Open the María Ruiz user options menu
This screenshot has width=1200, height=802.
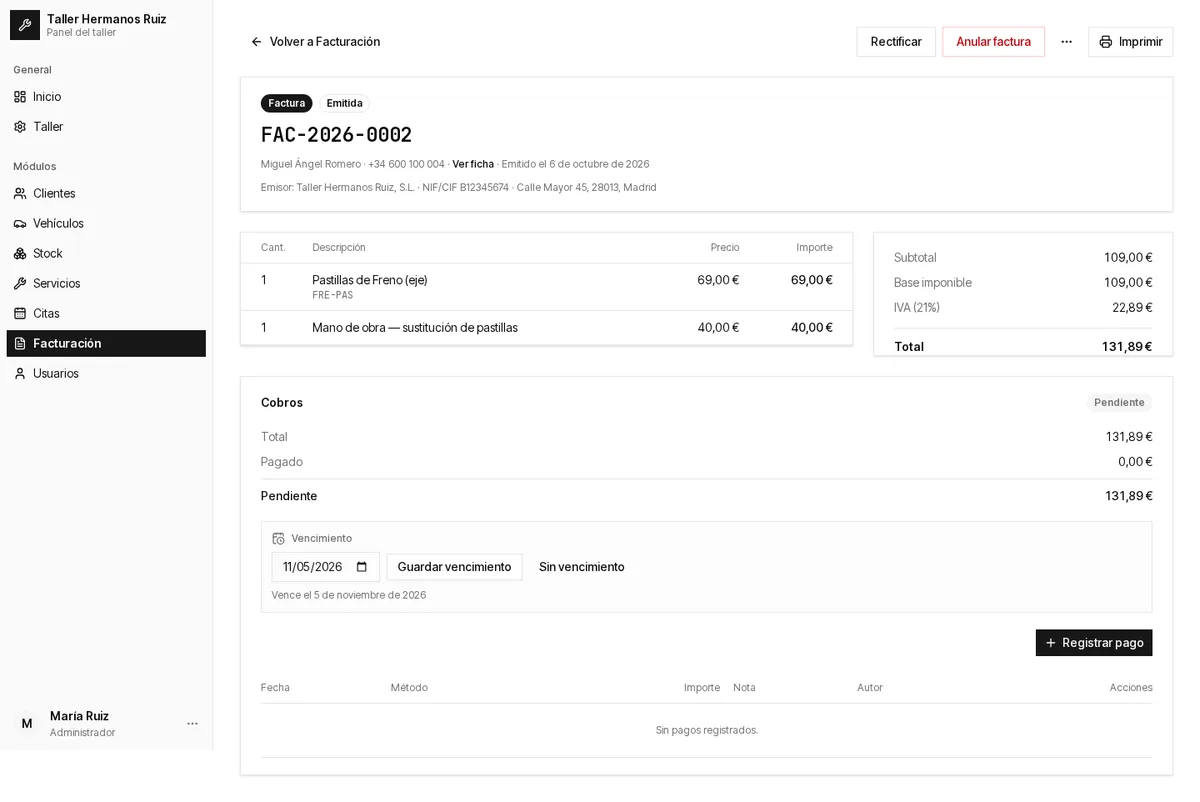pyautogui.click(x=193, y=724)
